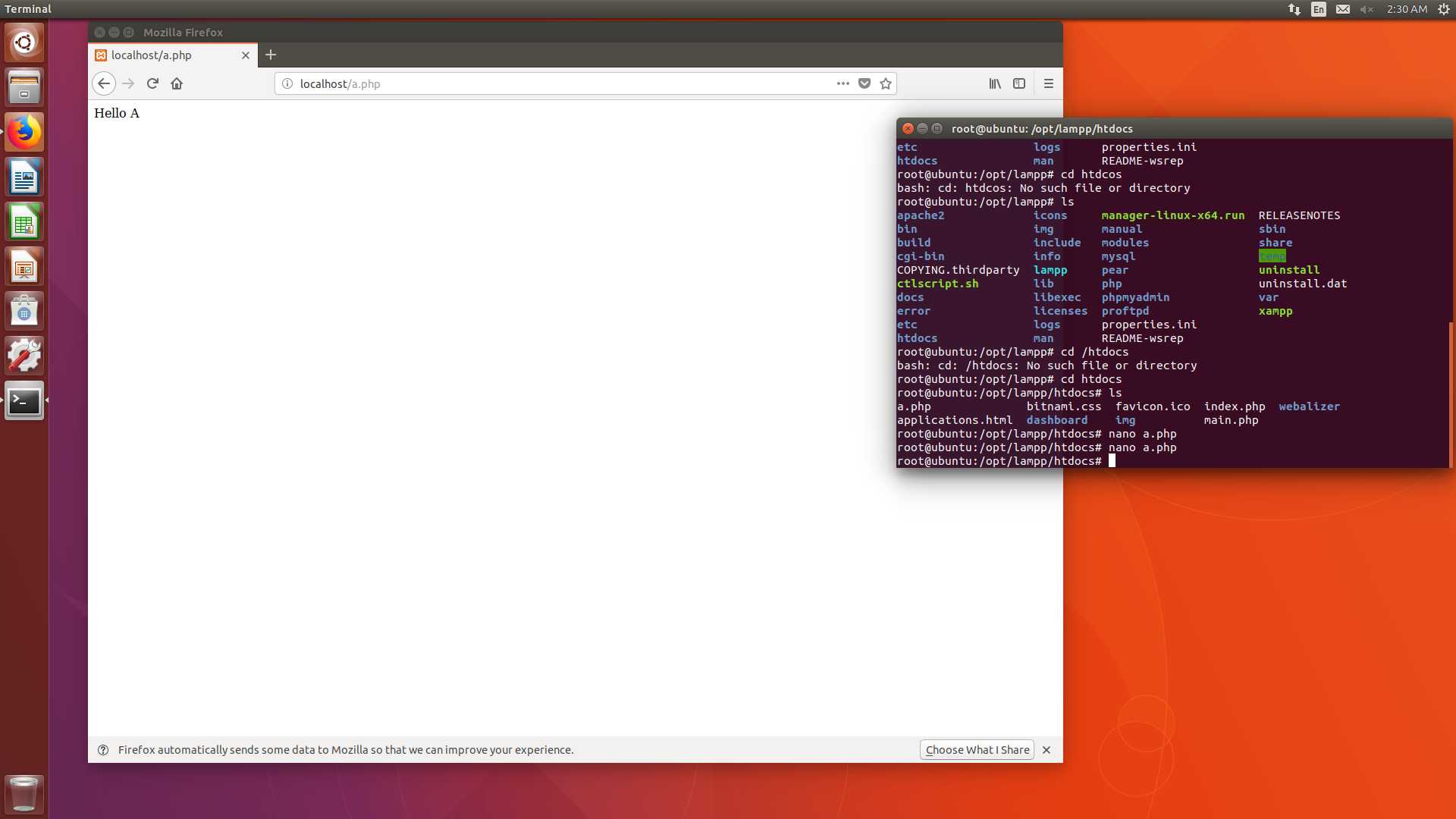
Task: Toggle Firefox sidebar view icon
Action: 1019,83
